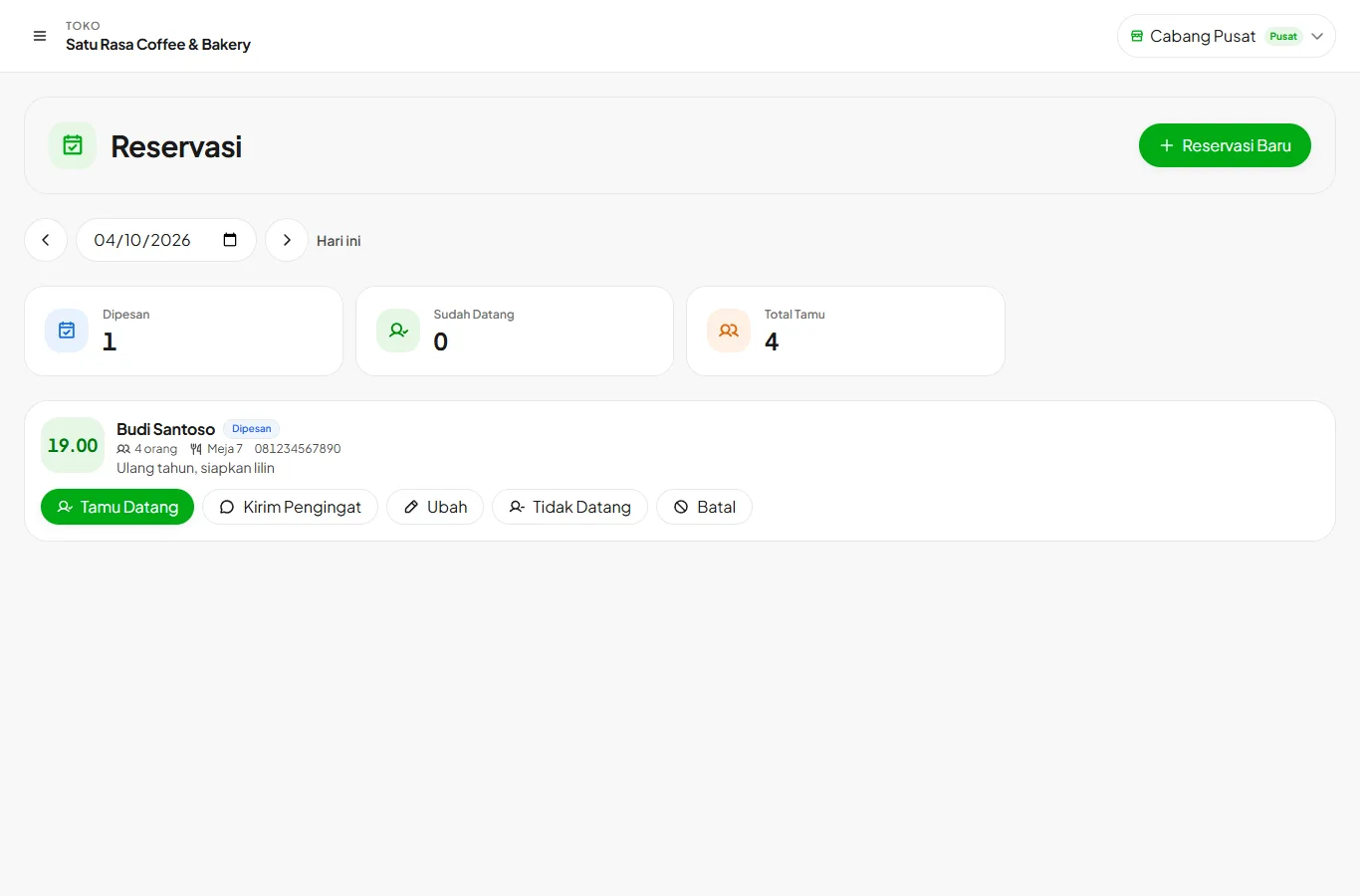Go to next day with right arrow

coord(287,240)
